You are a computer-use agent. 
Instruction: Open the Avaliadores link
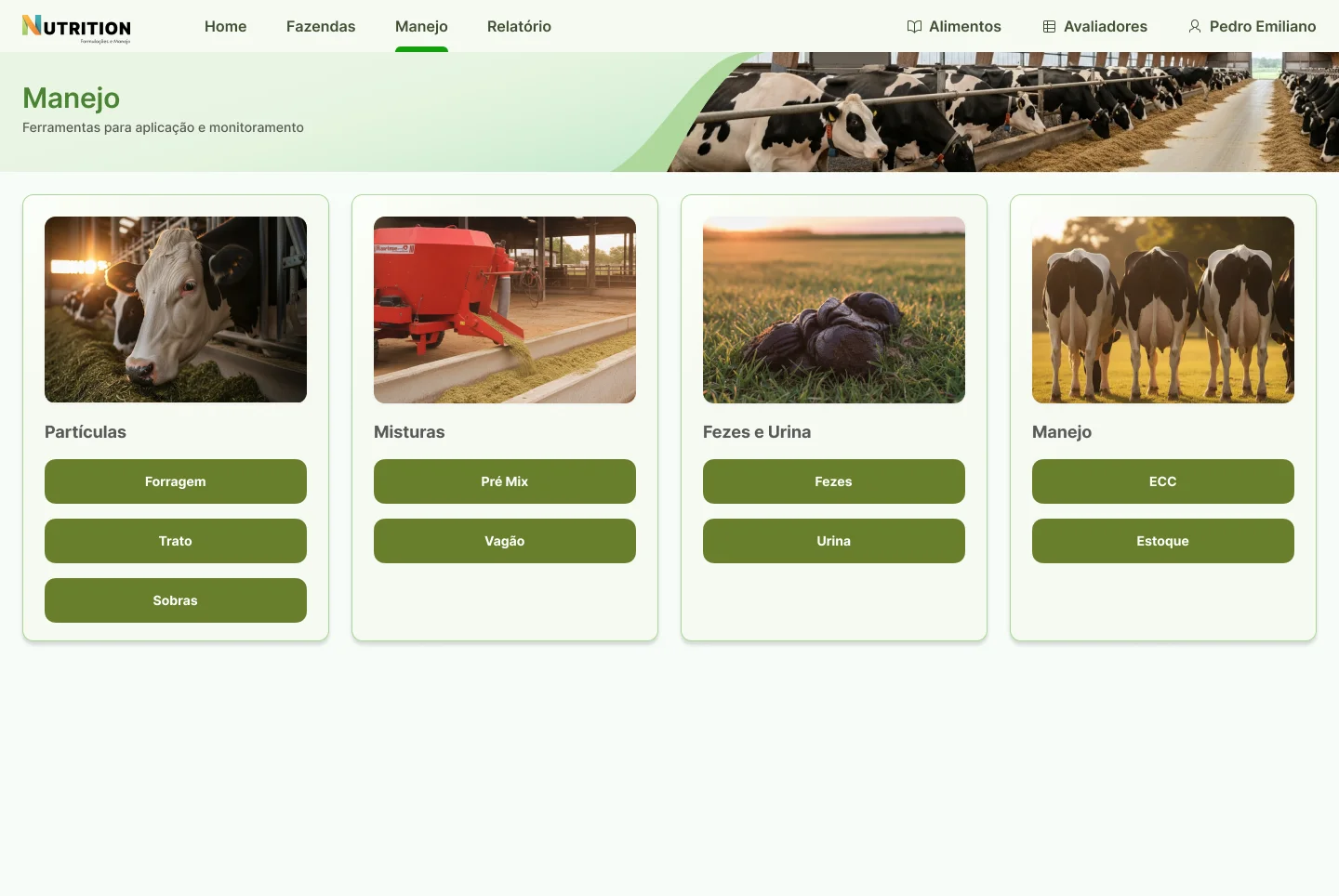point(1094,27)
